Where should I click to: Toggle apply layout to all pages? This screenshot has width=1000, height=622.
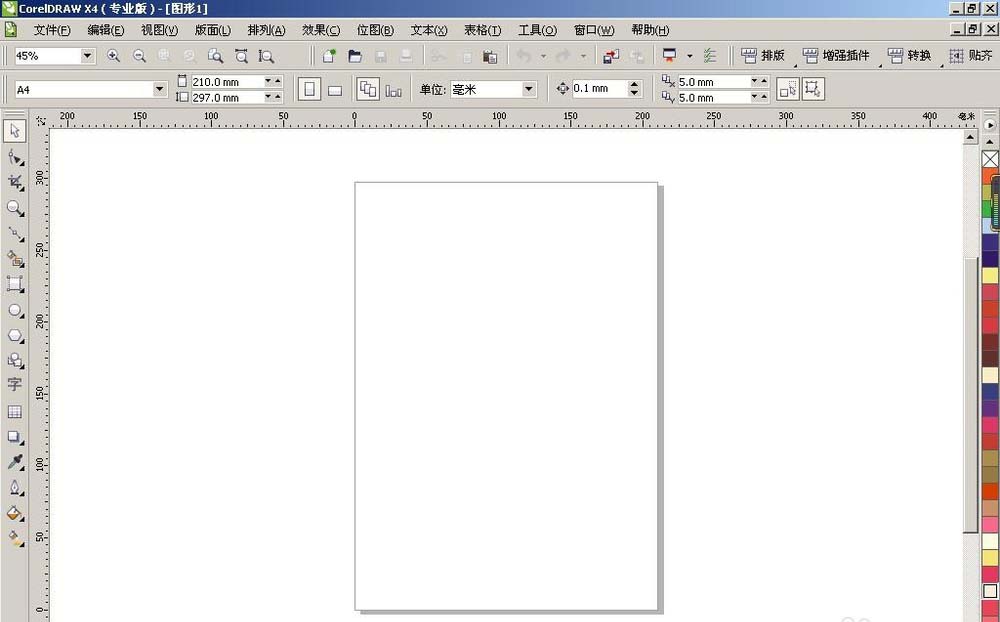pos(368,89)
